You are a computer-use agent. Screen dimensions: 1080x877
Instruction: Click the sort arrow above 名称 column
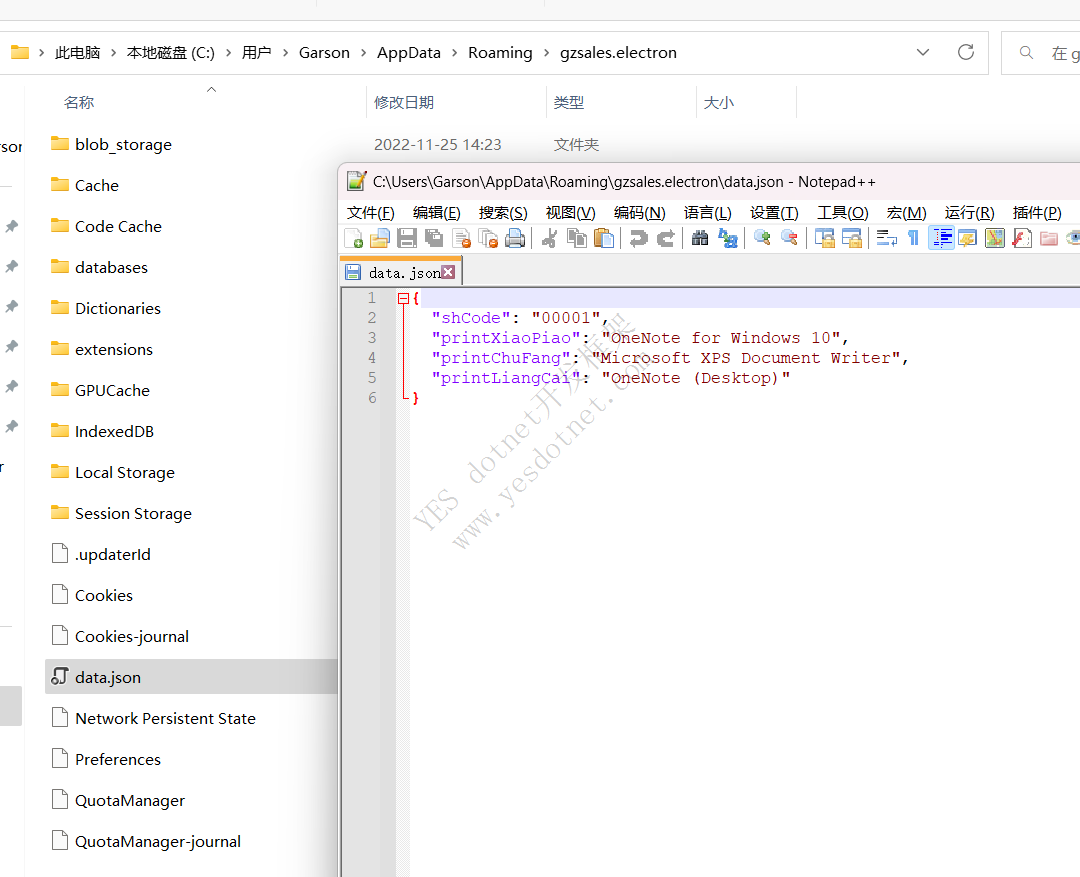coord(211,90)
